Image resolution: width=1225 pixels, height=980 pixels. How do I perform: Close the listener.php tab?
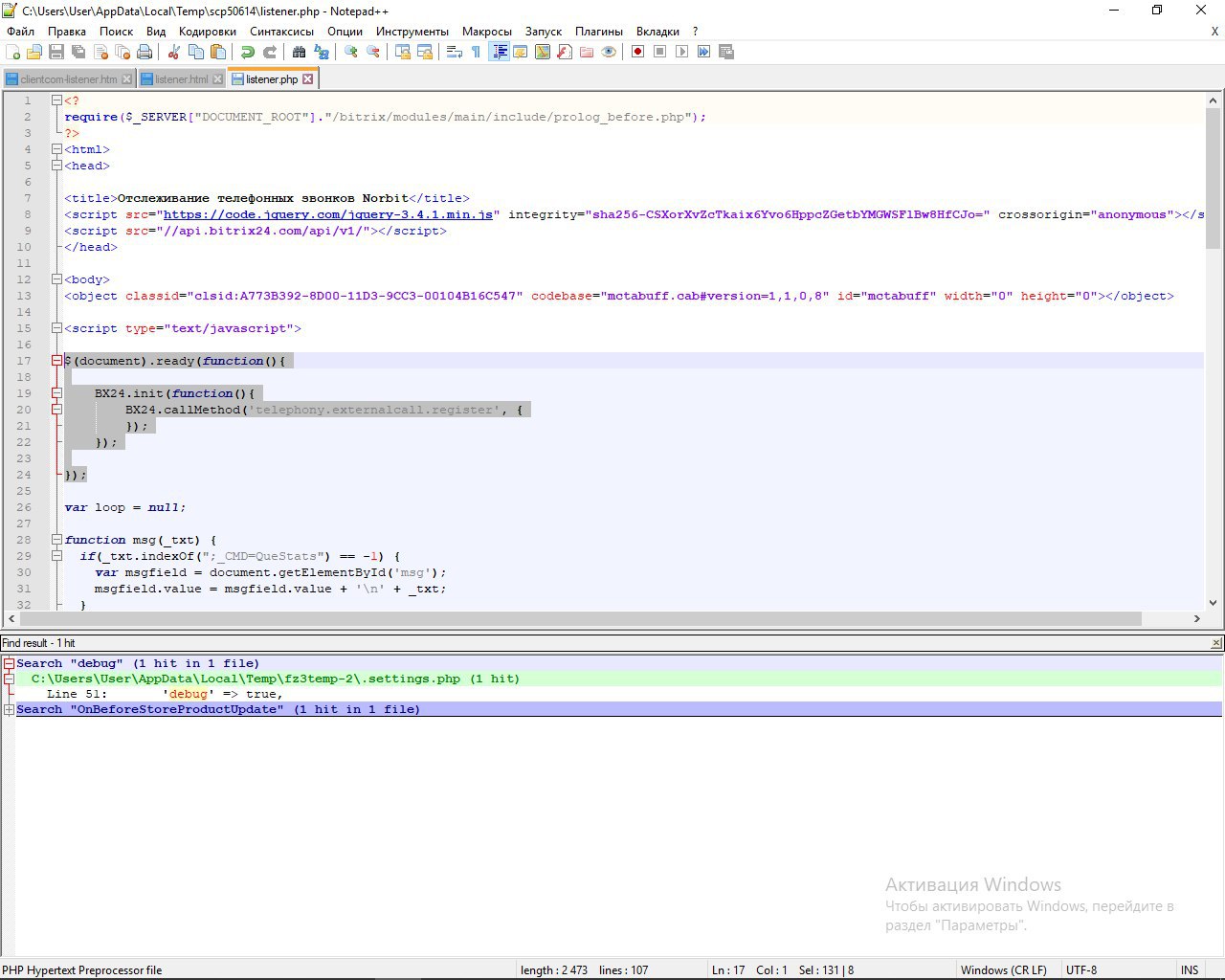pos(308,79)
